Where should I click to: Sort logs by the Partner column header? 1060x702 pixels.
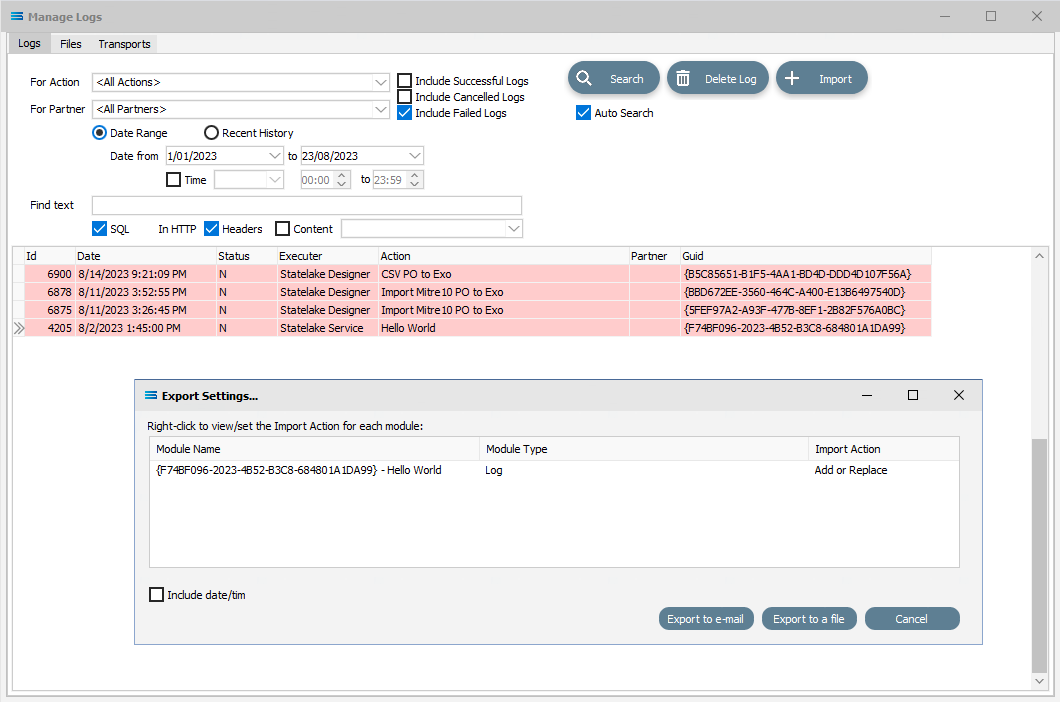point(654,256)
